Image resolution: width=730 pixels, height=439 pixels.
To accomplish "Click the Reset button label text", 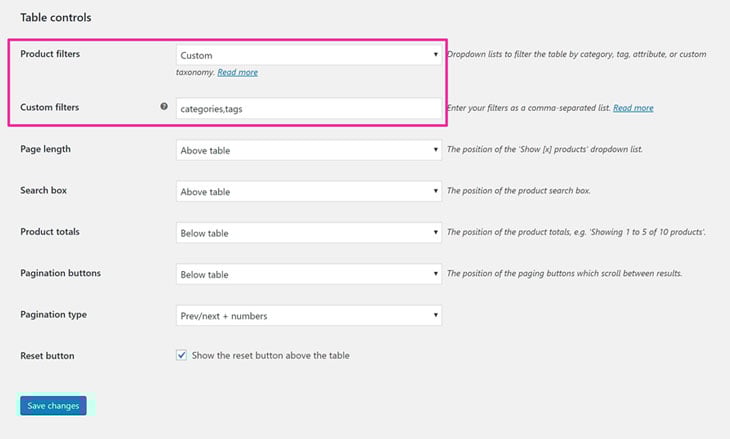I will point(47,356).
